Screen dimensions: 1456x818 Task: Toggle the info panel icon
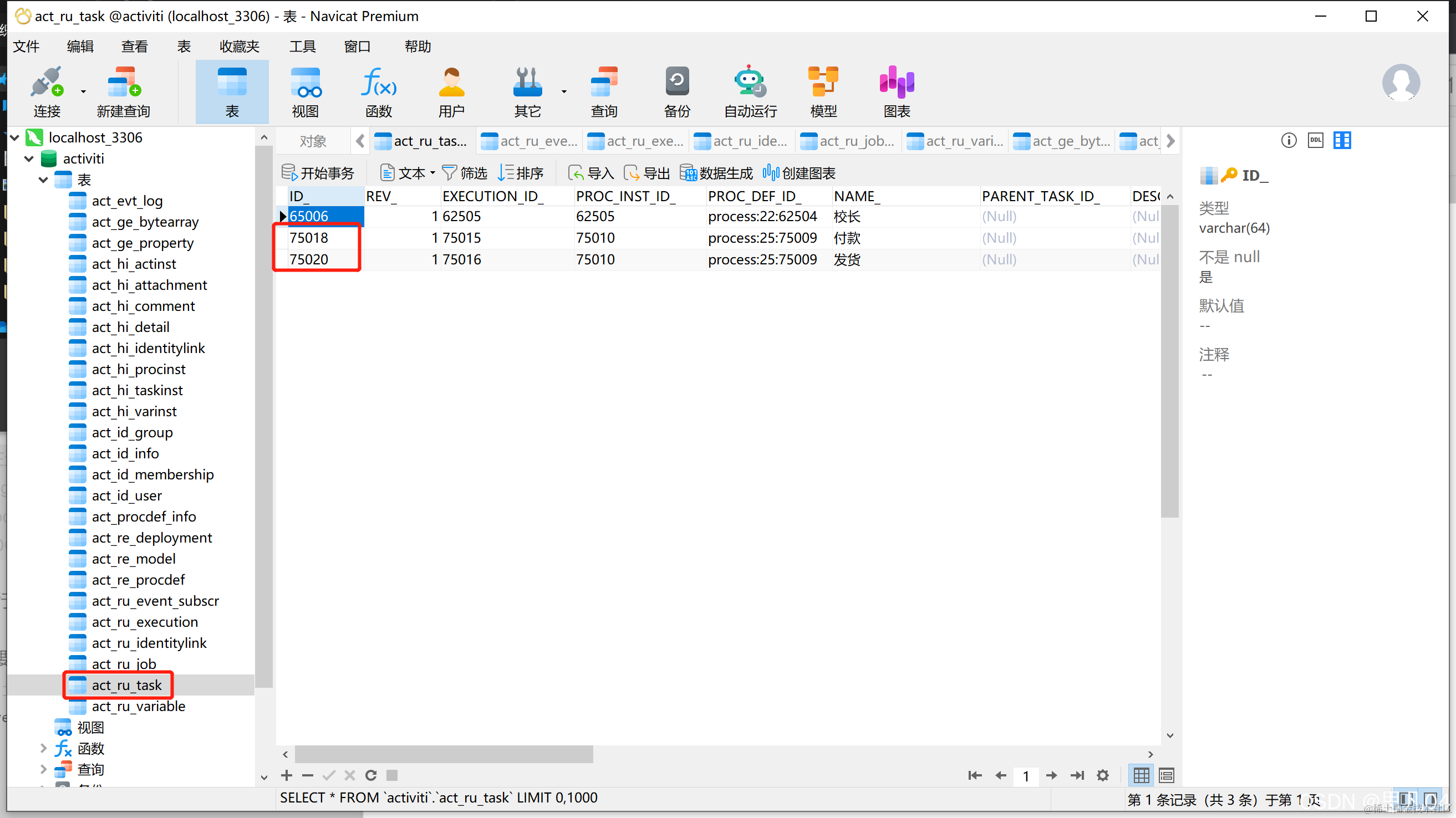pos(1289,140)
